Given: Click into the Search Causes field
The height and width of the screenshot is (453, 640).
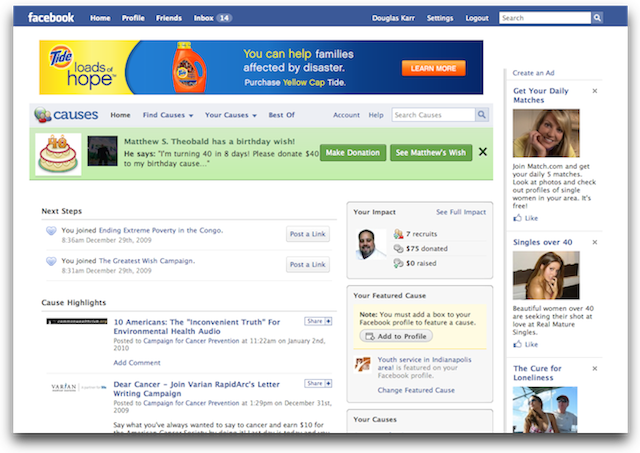Looking at the screenshot, I should click(433, 115).
